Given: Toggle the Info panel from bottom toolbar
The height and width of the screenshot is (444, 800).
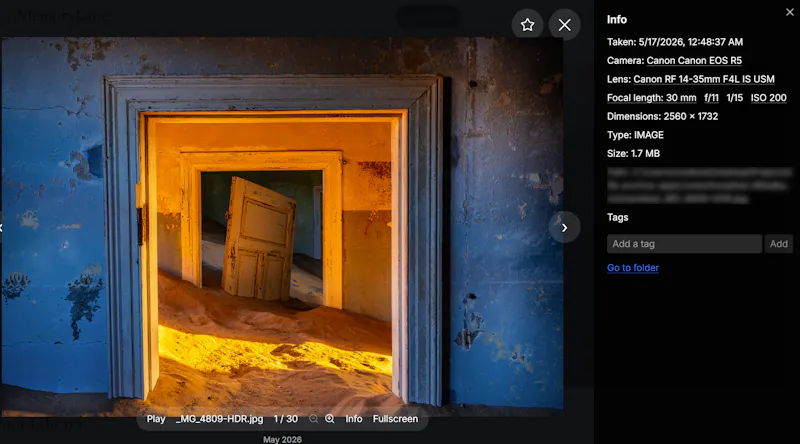Looking at the screenshot, I should [x=354, y=419].
